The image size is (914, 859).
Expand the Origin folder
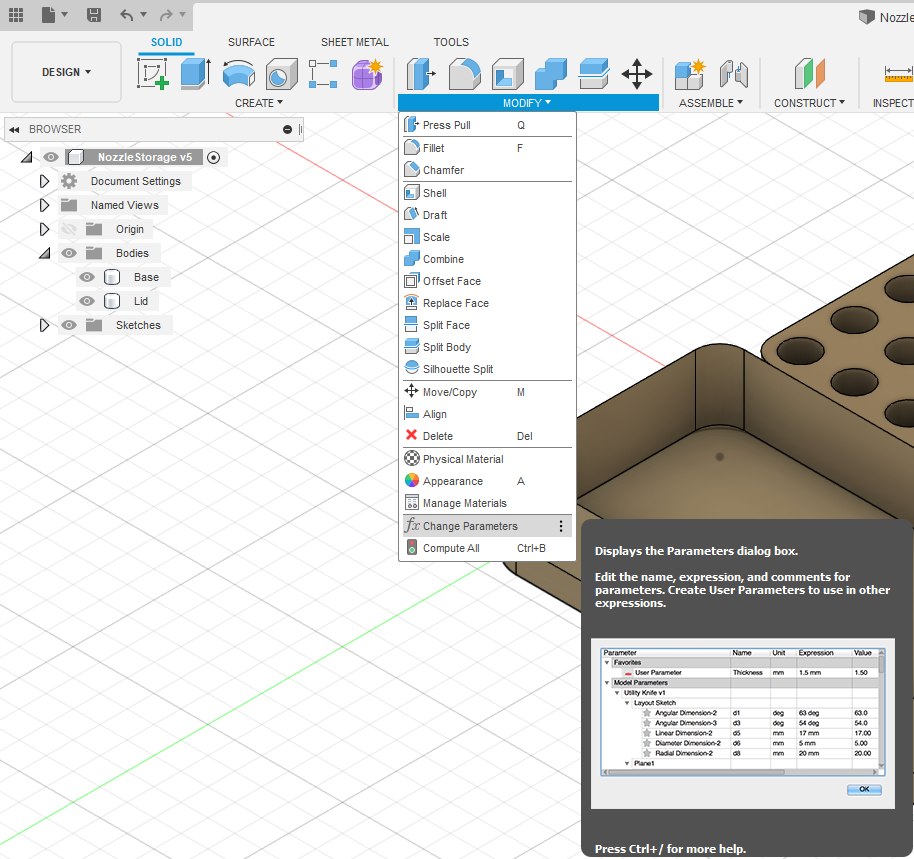[44, 230]
